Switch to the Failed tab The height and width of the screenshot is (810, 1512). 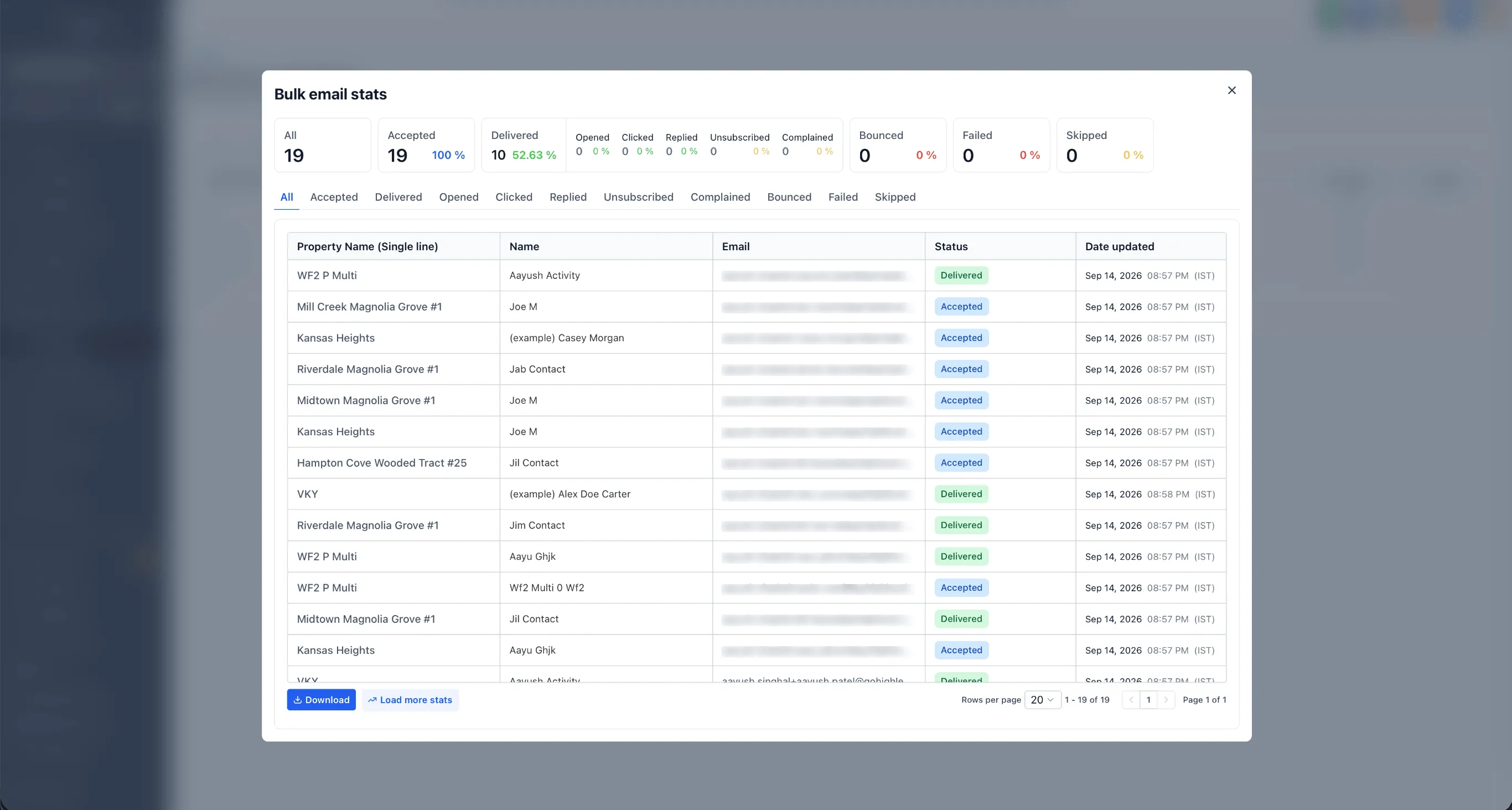[843, 197]
